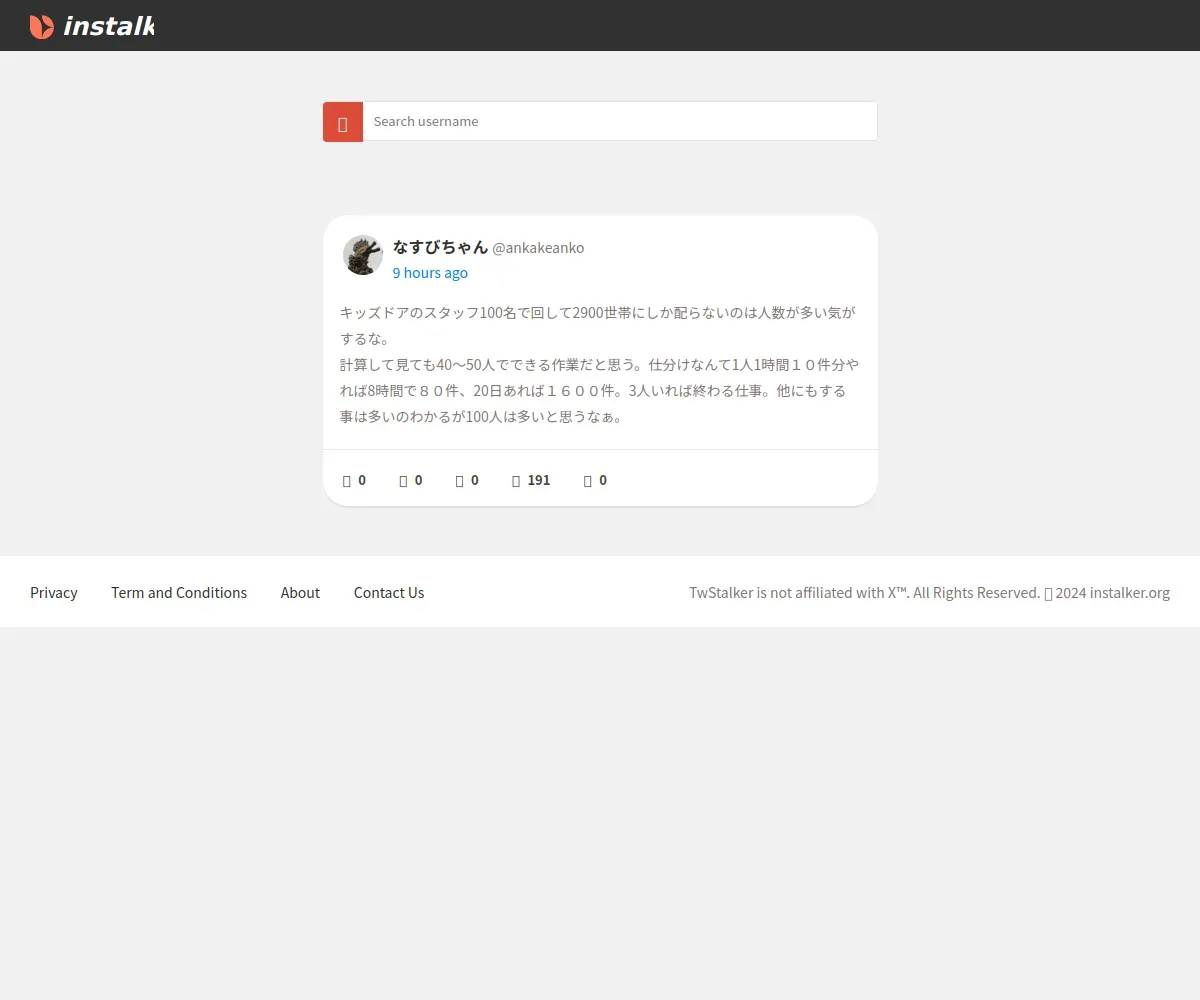Image resolution: width=1200 pixels, height=1000 pixels.
Task: Click the 191 count value
Action: [539, 480]
